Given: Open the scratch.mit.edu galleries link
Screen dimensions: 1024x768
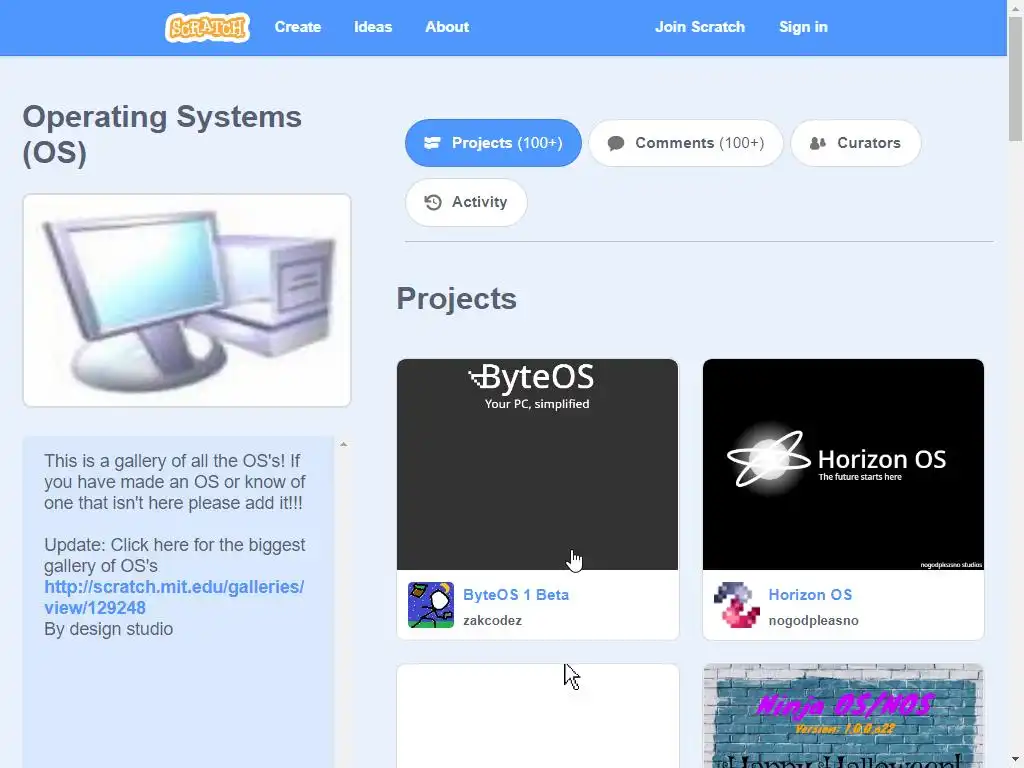Looking at the screenshot, I should pos(174,597).
